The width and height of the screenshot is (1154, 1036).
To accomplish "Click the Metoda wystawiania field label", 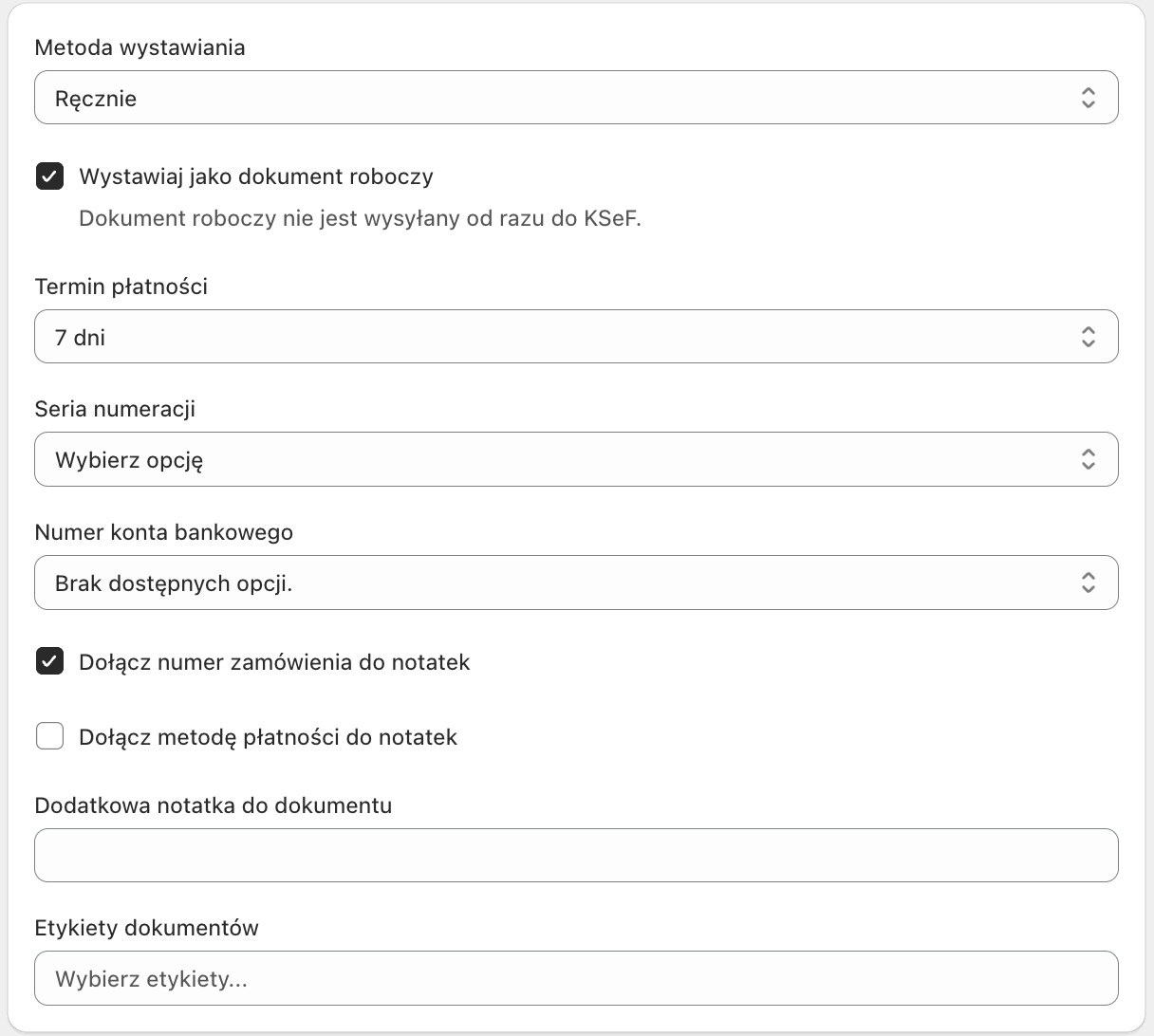I will tap(140, 47).
